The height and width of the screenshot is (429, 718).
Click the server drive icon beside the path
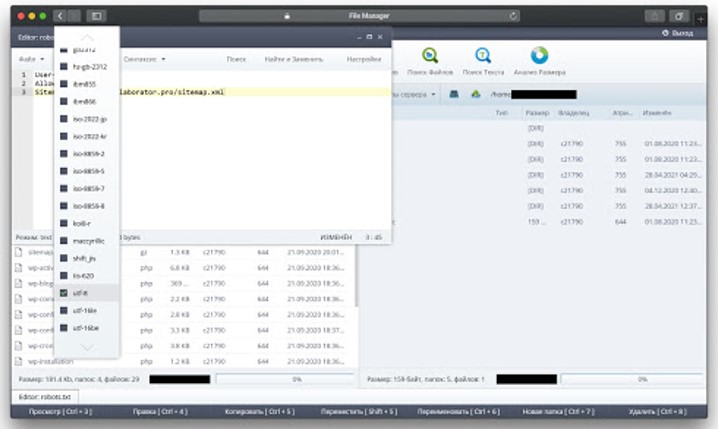pos(453,95)
